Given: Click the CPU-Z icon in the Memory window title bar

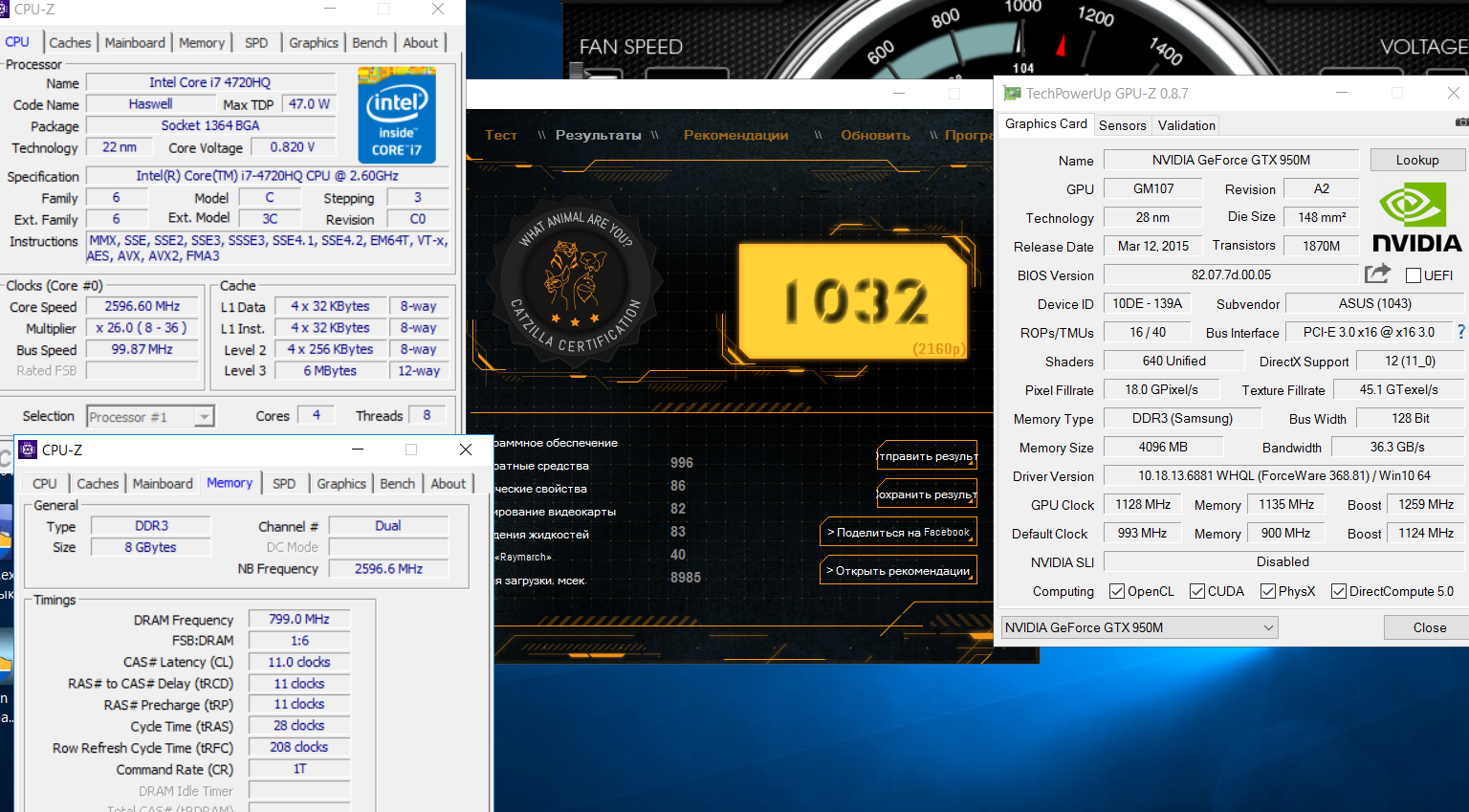Looking at the screenshot, I should (28, 450).
